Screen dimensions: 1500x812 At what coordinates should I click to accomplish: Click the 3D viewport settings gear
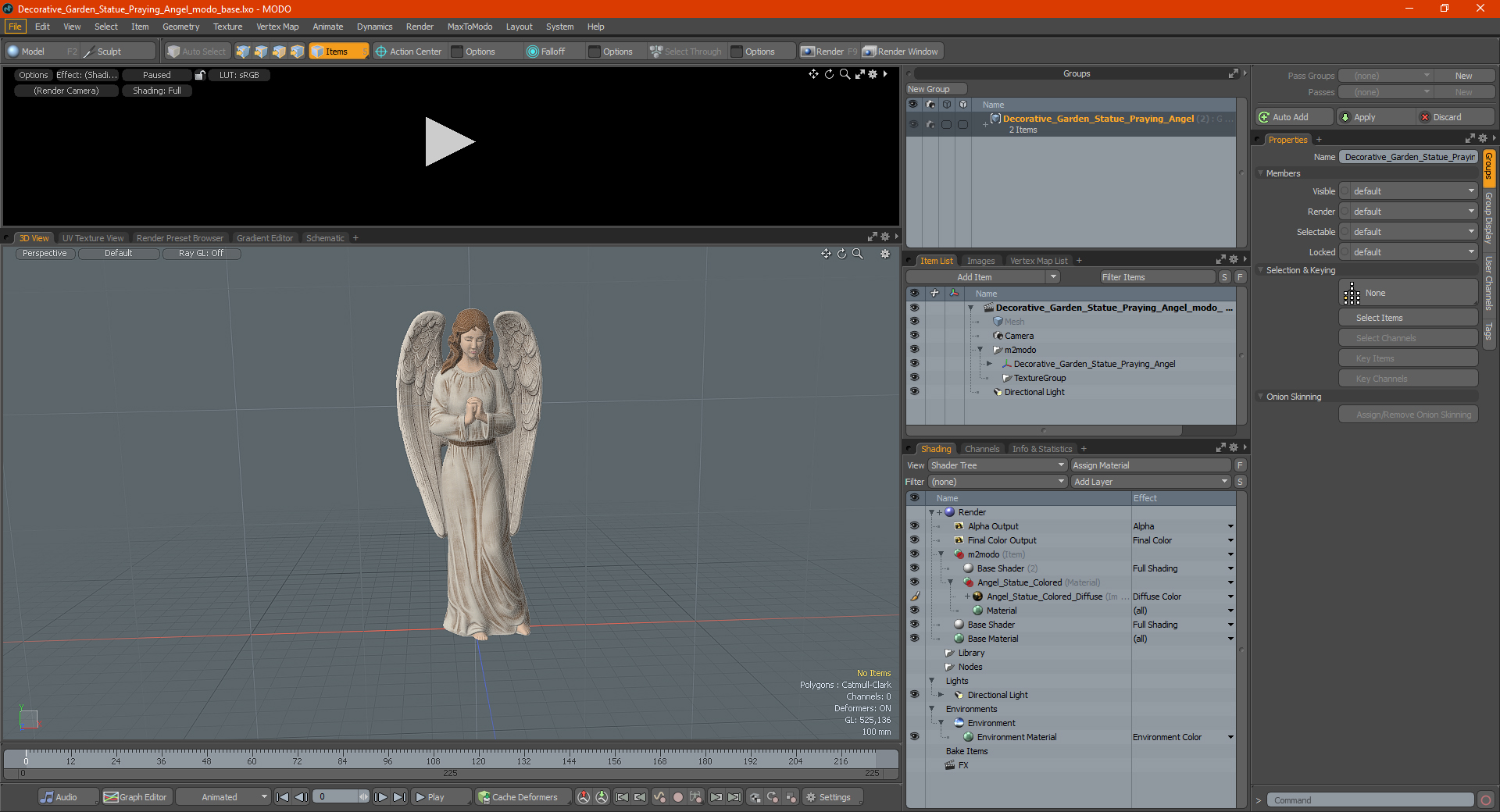(885, 254)
